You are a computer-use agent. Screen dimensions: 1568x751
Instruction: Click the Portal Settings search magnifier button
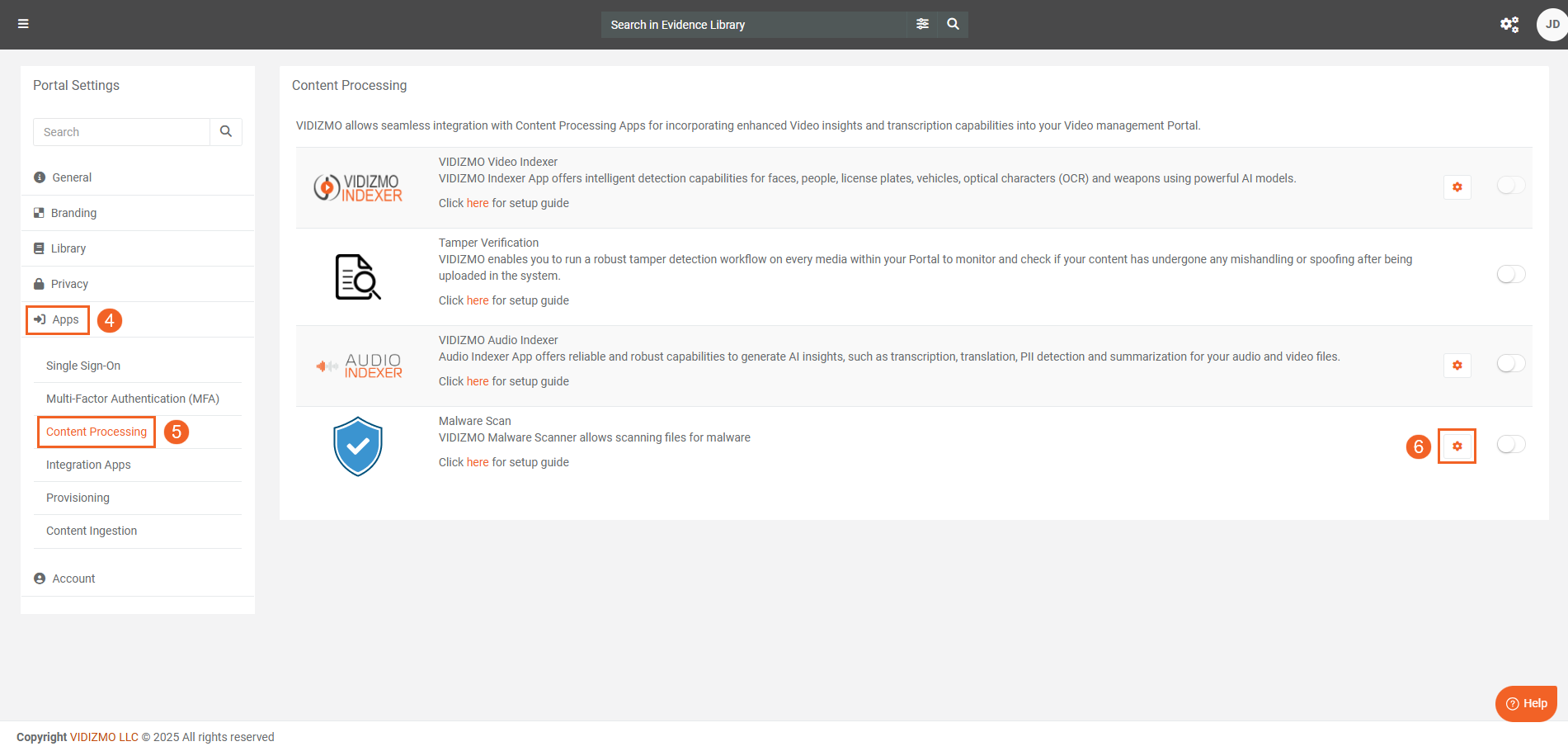point(226,132)
